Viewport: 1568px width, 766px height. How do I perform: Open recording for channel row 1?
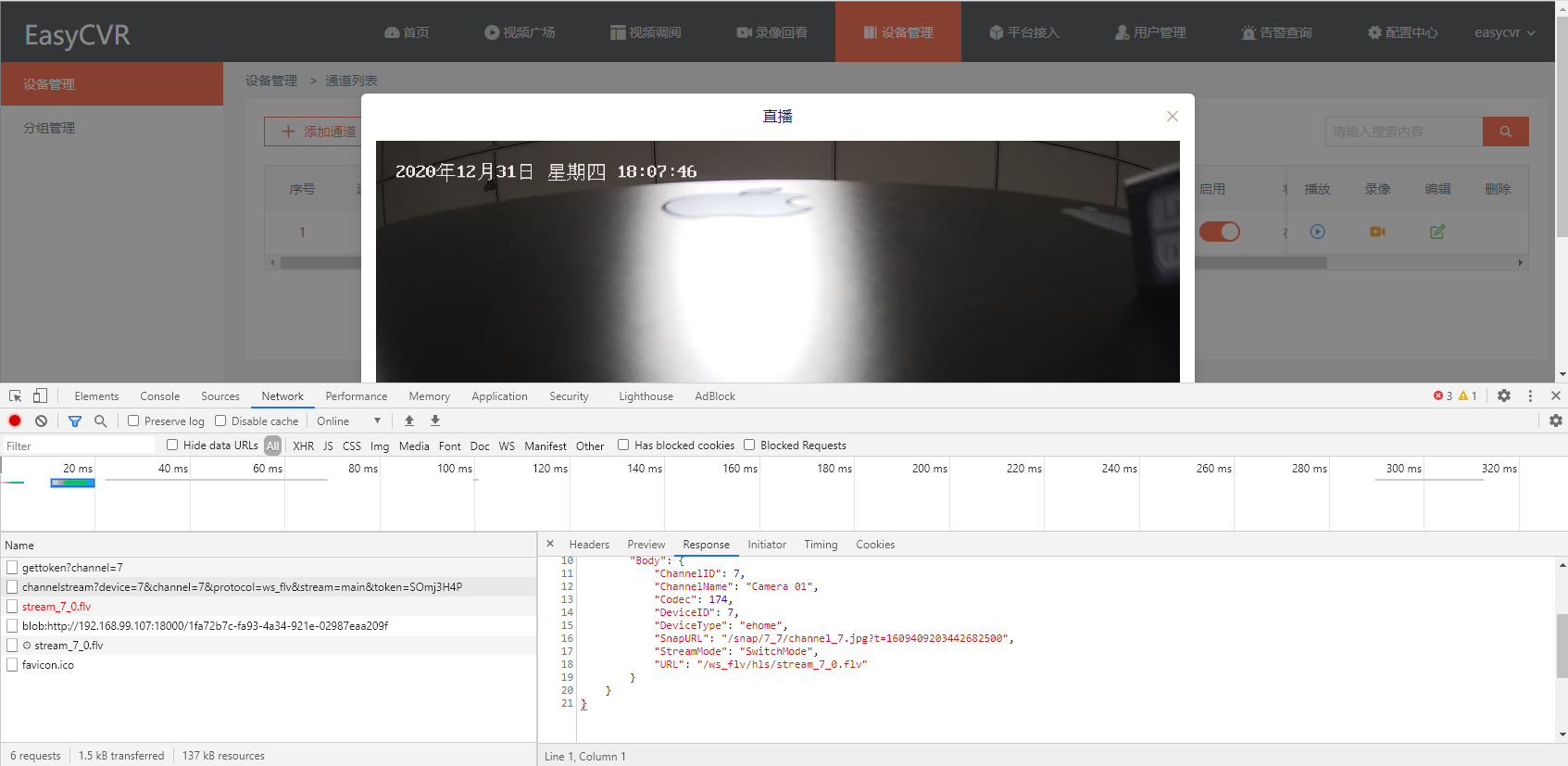[x=1378, y=232]
